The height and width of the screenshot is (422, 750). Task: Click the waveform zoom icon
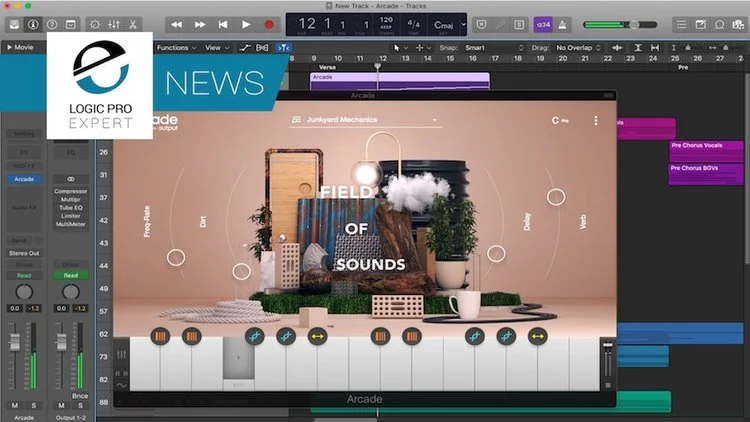[617, 48]
